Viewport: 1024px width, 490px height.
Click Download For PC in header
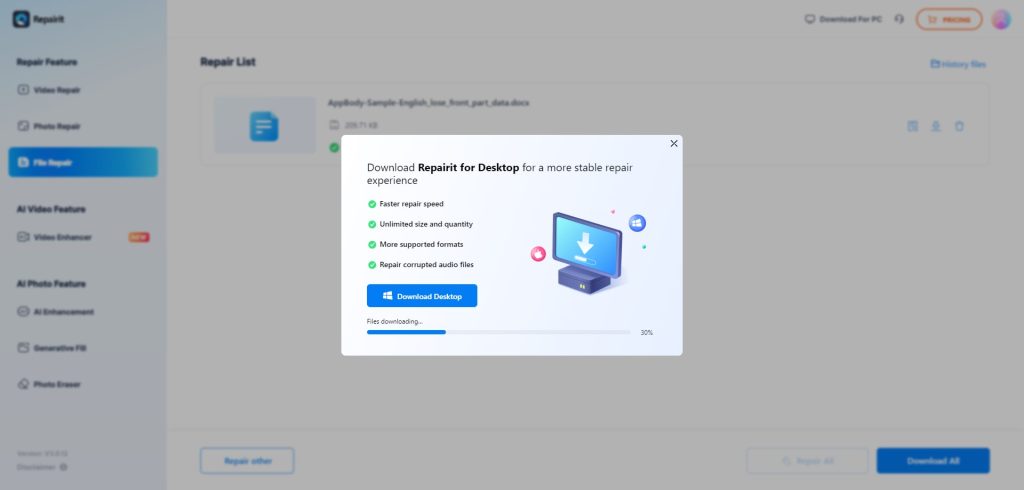click(x=843, y=19)
